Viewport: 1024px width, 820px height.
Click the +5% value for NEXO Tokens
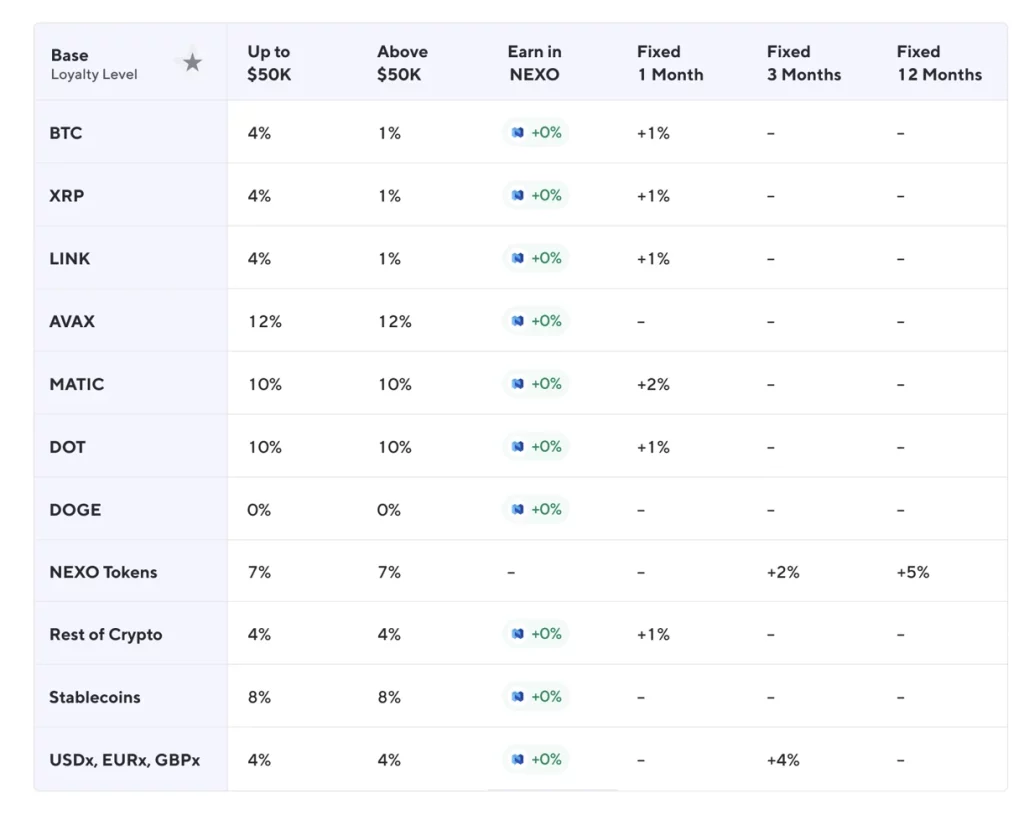pos(913,572)
